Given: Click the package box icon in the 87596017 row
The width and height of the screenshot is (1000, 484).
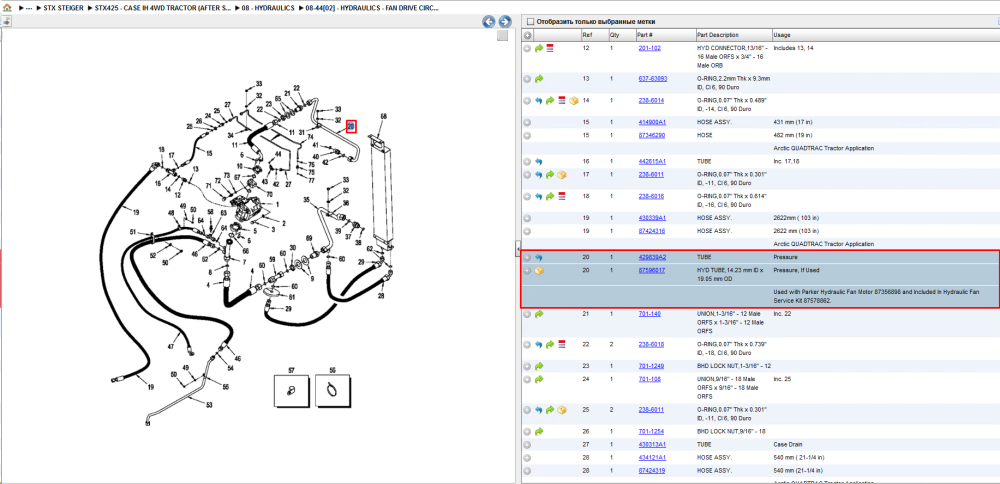Looking at the screenshot, I should click(539, 271).
